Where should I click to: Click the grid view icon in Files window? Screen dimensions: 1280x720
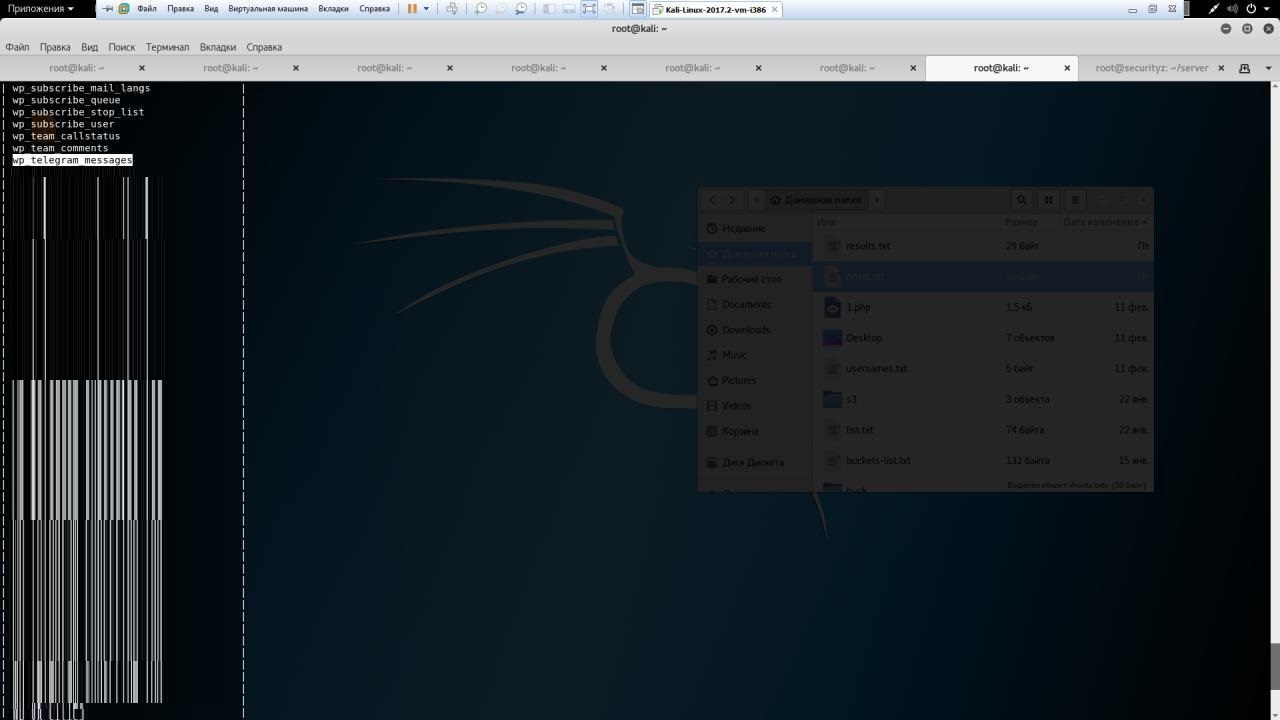[x=1048, y=199]
